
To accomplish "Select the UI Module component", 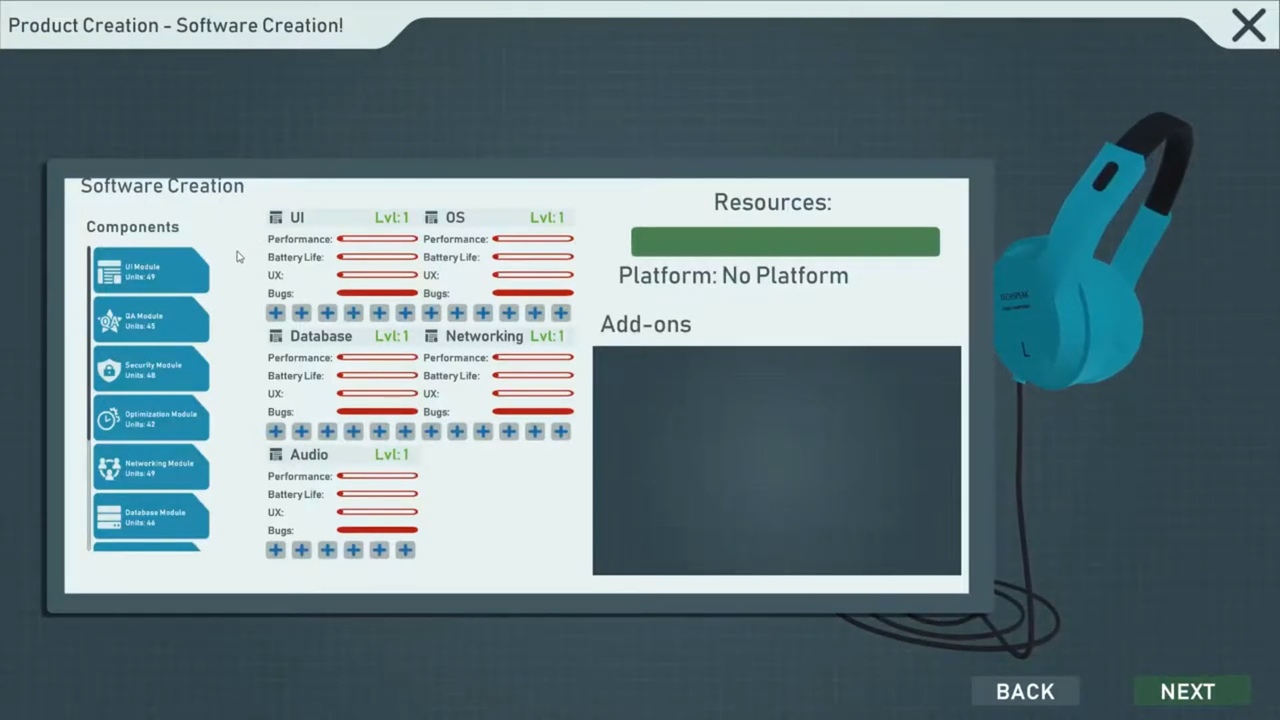I will 151,271.
